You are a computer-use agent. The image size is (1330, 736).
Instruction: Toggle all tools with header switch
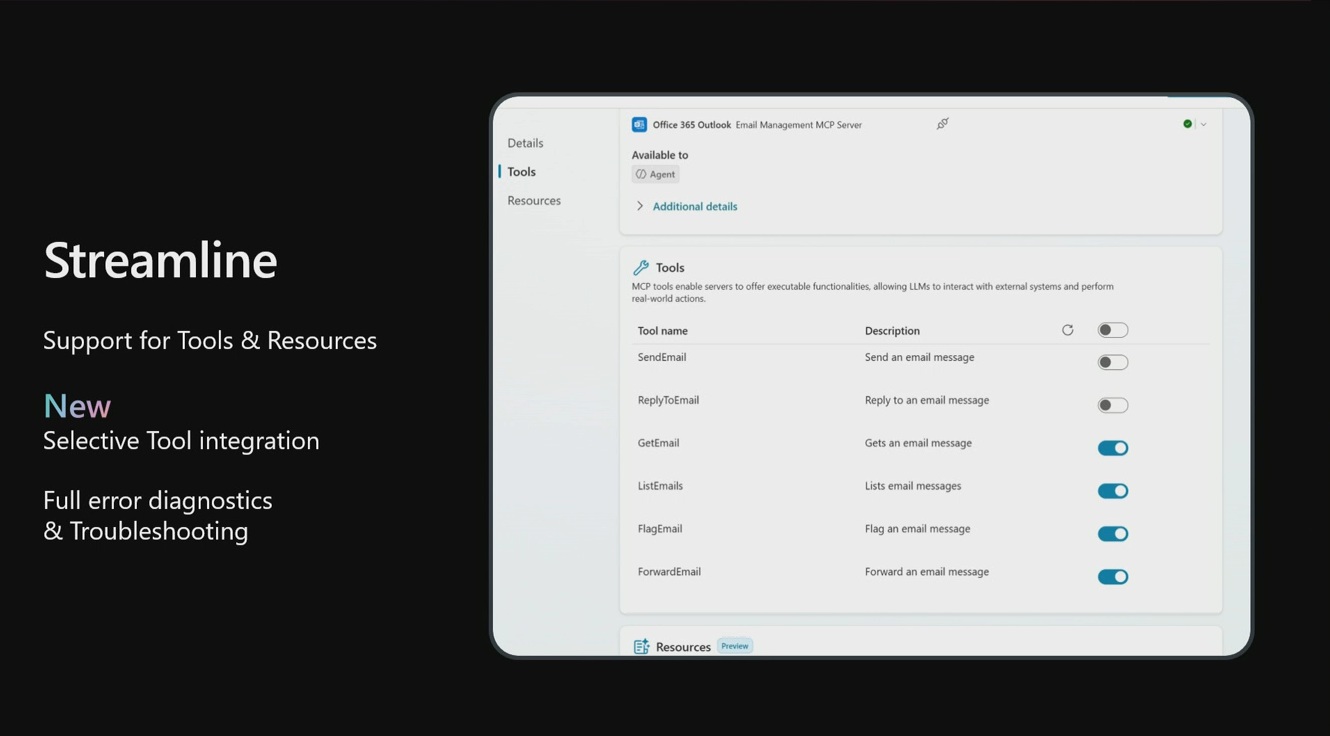pyautogui.click(x=1112, y=330)
